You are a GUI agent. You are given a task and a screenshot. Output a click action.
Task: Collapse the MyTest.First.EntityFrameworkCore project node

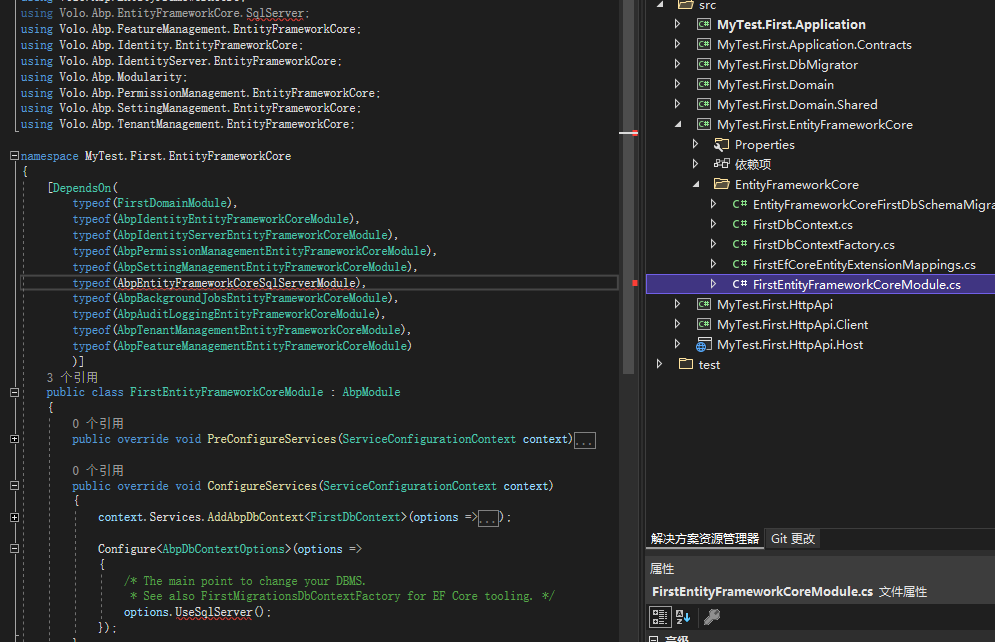[x=678, y=124]
